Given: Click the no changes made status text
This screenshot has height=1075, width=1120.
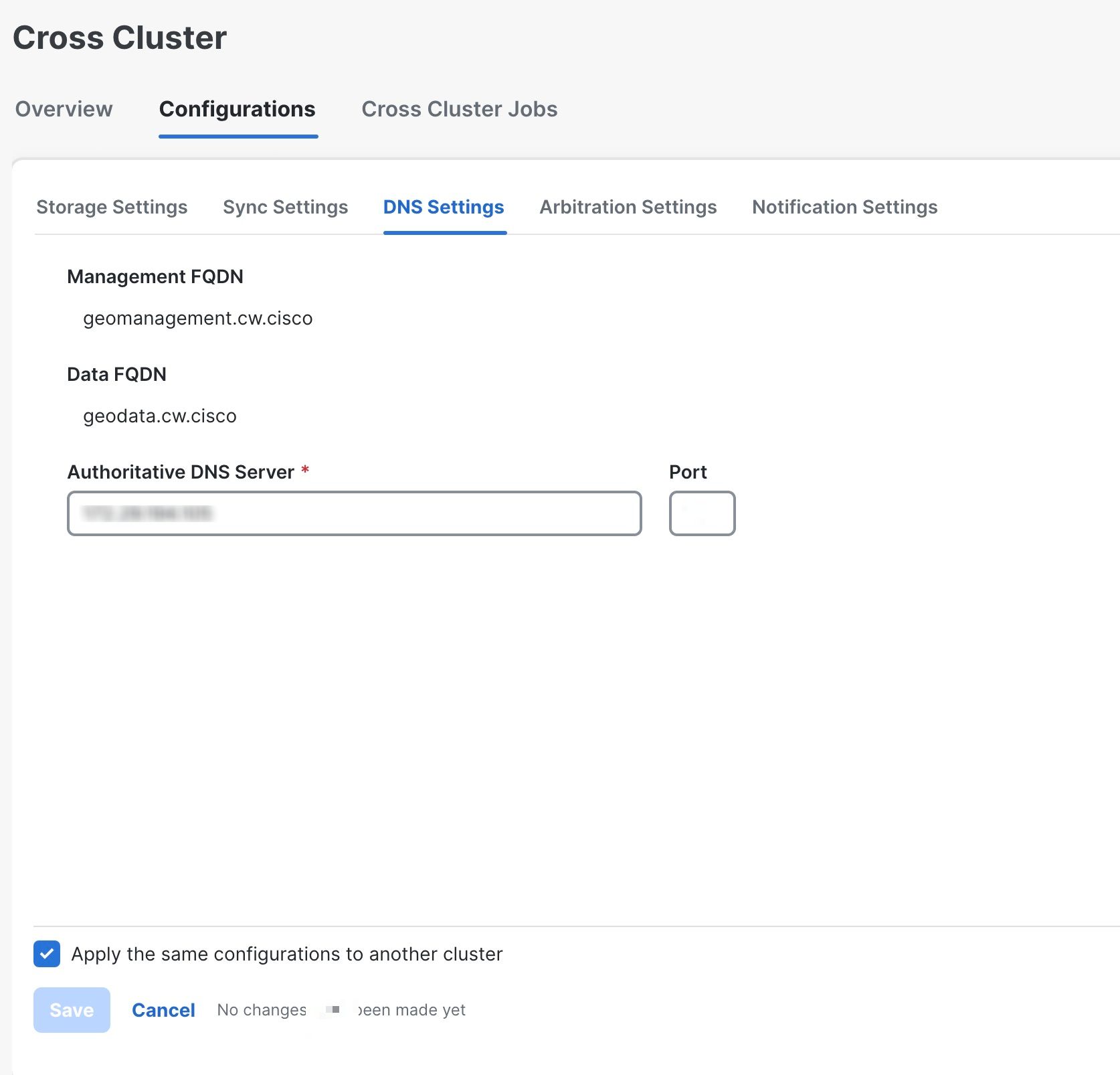Looking at the screenshot, I should pyautogui.click(x=341, y=1010).
